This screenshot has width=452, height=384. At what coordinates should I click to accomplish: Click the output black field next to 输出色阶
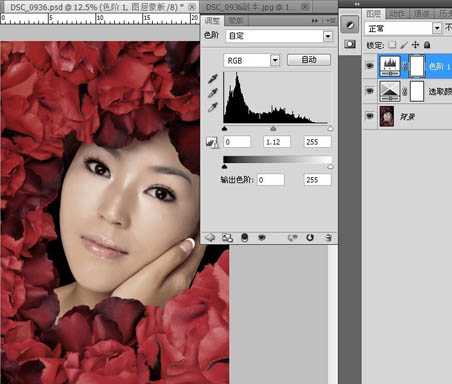(x=271, y=180)
